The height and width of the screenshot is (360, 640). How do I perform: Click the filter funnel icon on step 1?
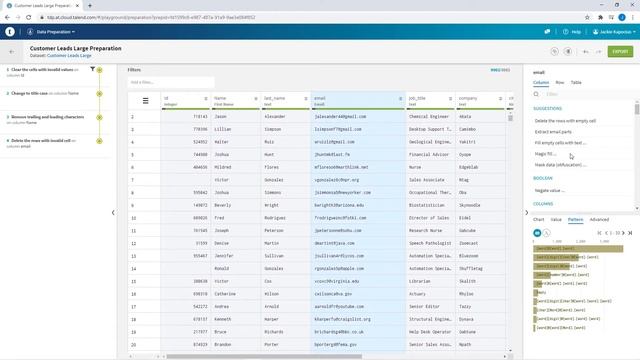(93, 69)
